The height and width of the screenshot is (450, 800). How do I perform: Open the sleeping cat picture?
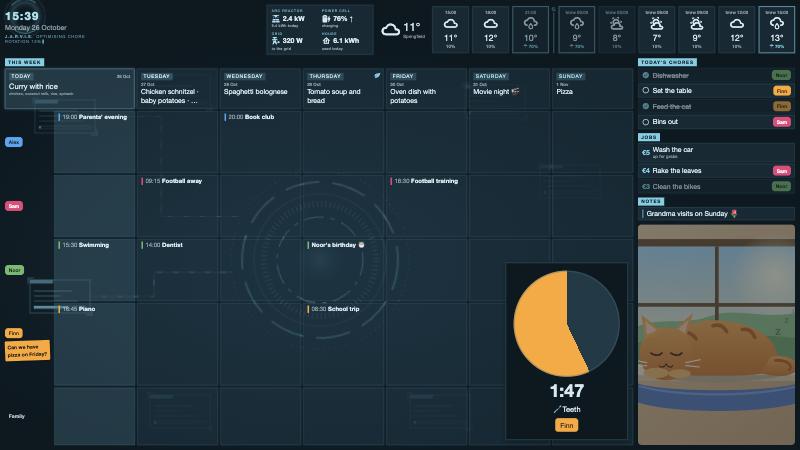tap(716, 335)
